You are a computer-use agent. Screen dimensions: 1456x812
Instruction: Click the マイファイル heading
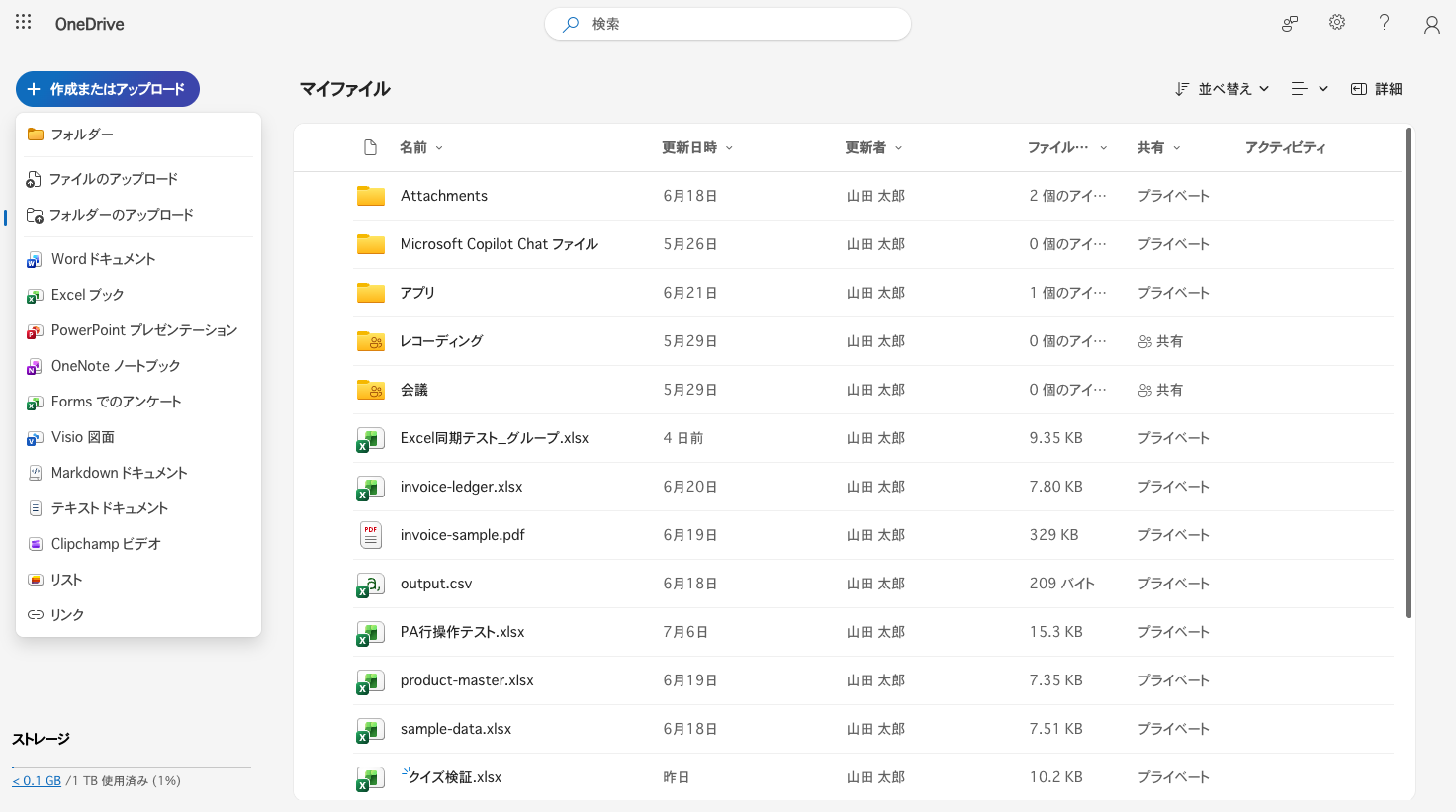click(345, 89)
